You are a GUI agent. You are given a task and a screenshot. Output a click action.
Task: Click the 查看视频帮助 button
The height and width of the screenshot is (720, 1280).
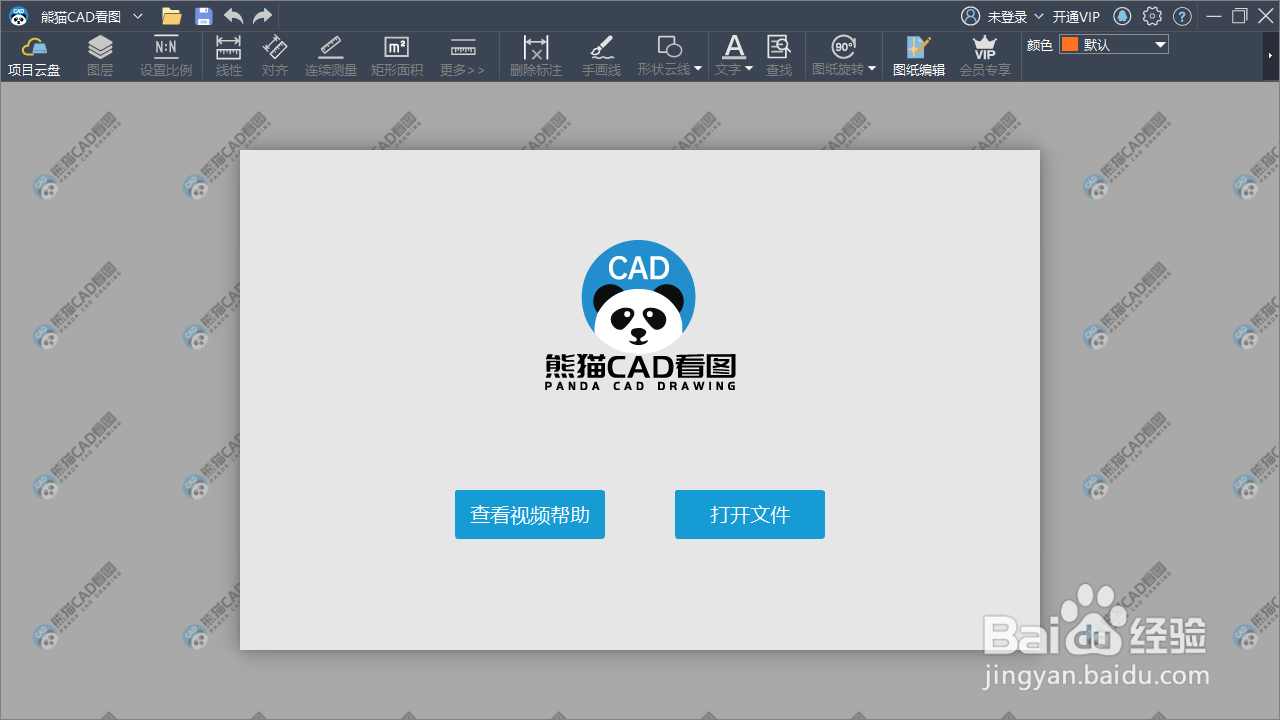[529, 514]
